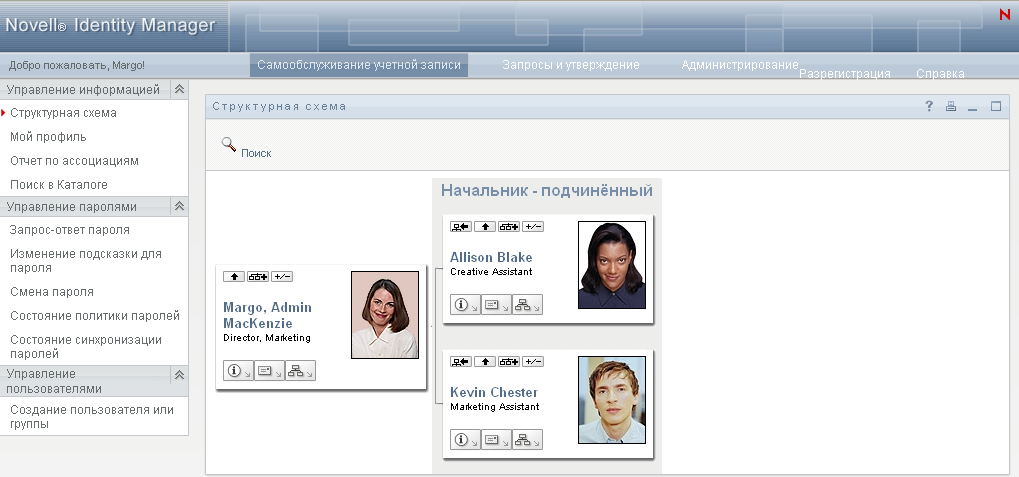
Task: Click Margo's send mail card icon
Action: pos(269,370)
